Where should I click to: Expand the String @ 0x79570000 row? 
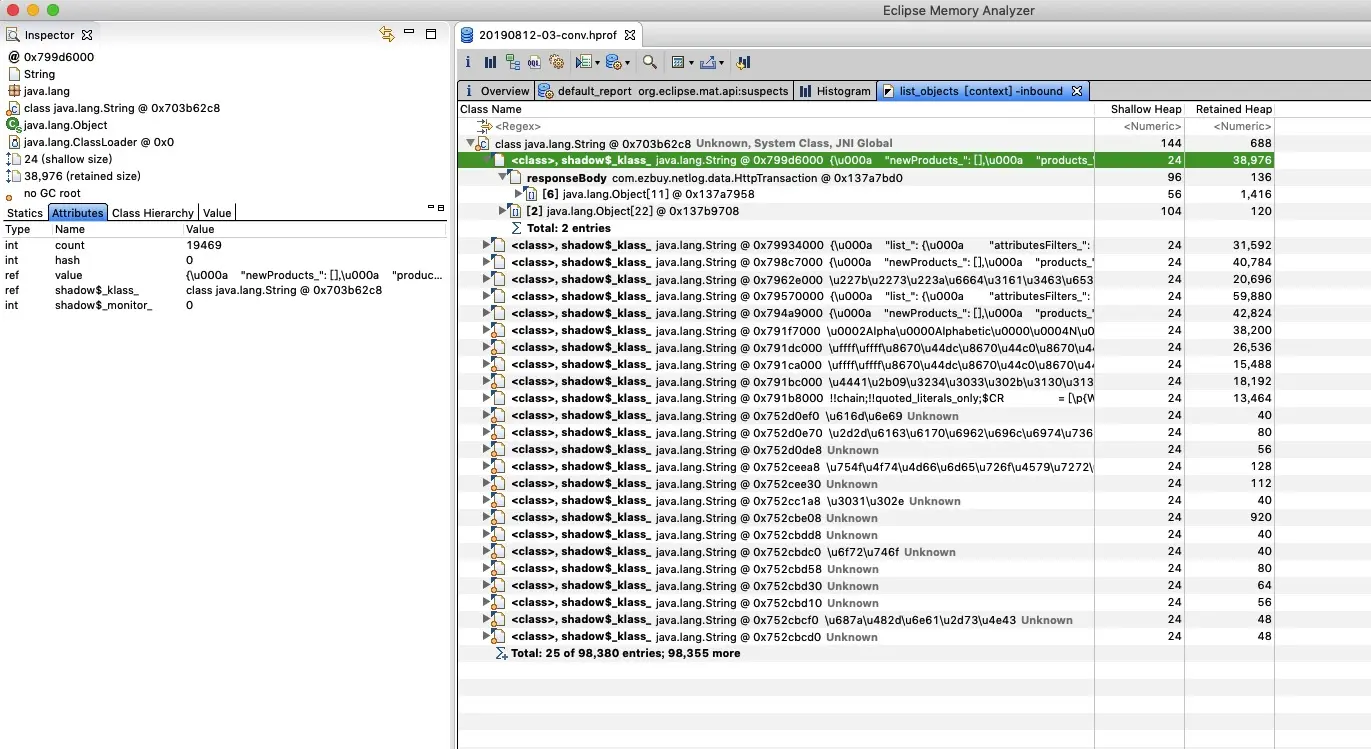(487, 296)
